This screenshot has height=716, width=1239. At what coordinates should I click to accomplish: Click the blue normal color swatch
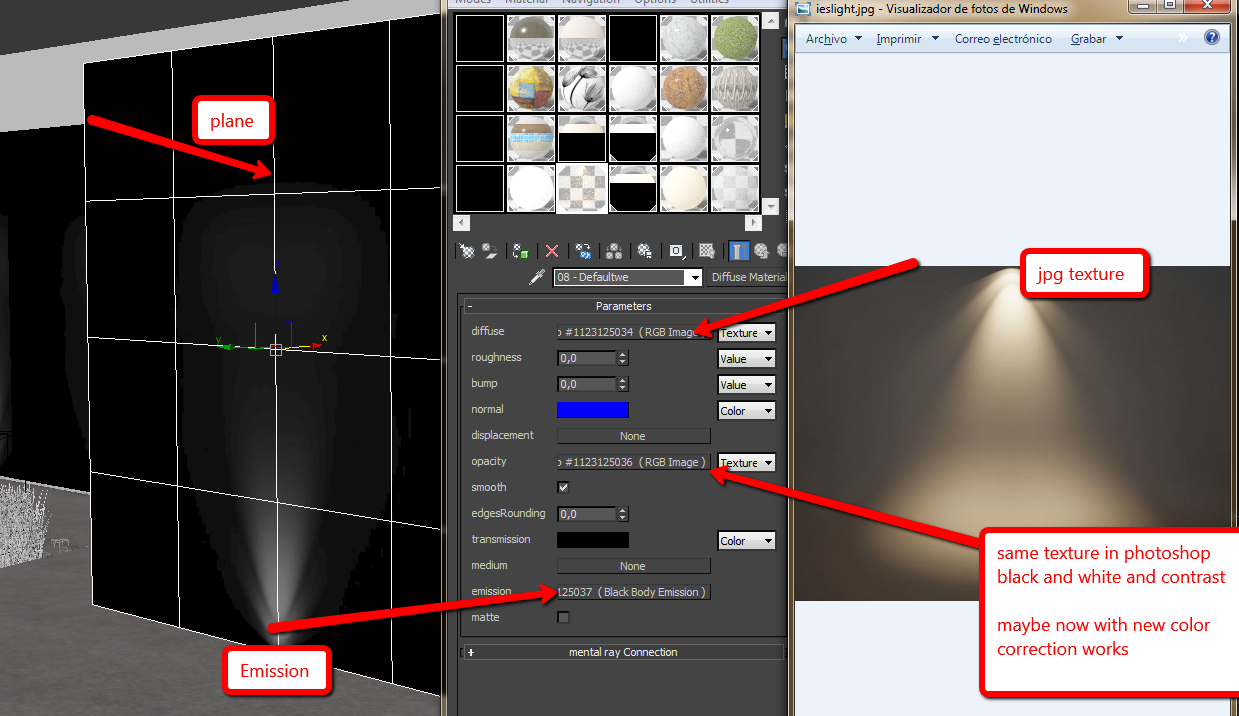point(593,409)
